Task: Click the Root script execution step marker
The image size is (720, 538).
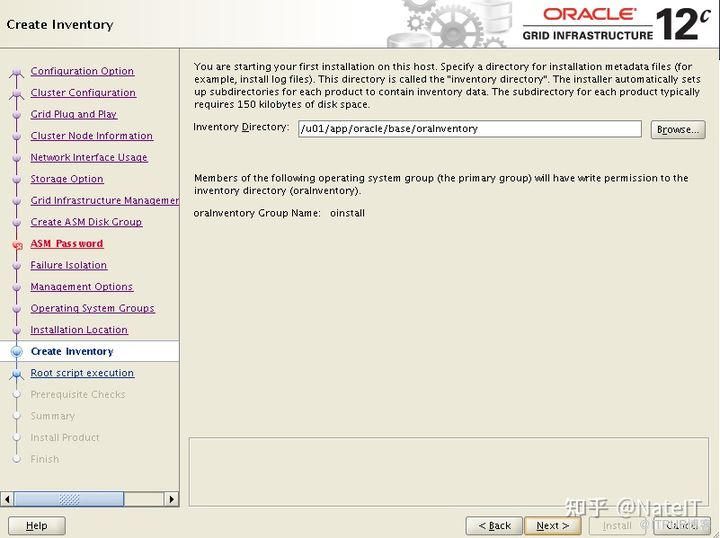Action: coord(17,374)
